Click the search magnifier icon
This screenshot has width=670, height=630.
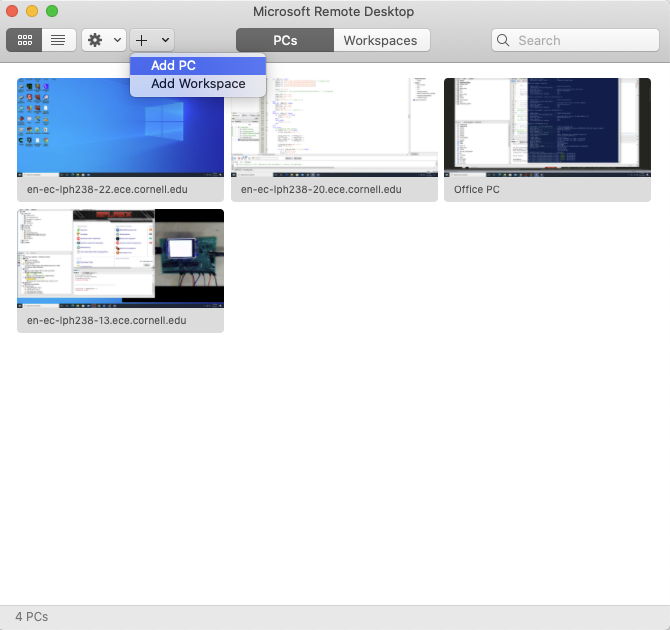[505, 40]
